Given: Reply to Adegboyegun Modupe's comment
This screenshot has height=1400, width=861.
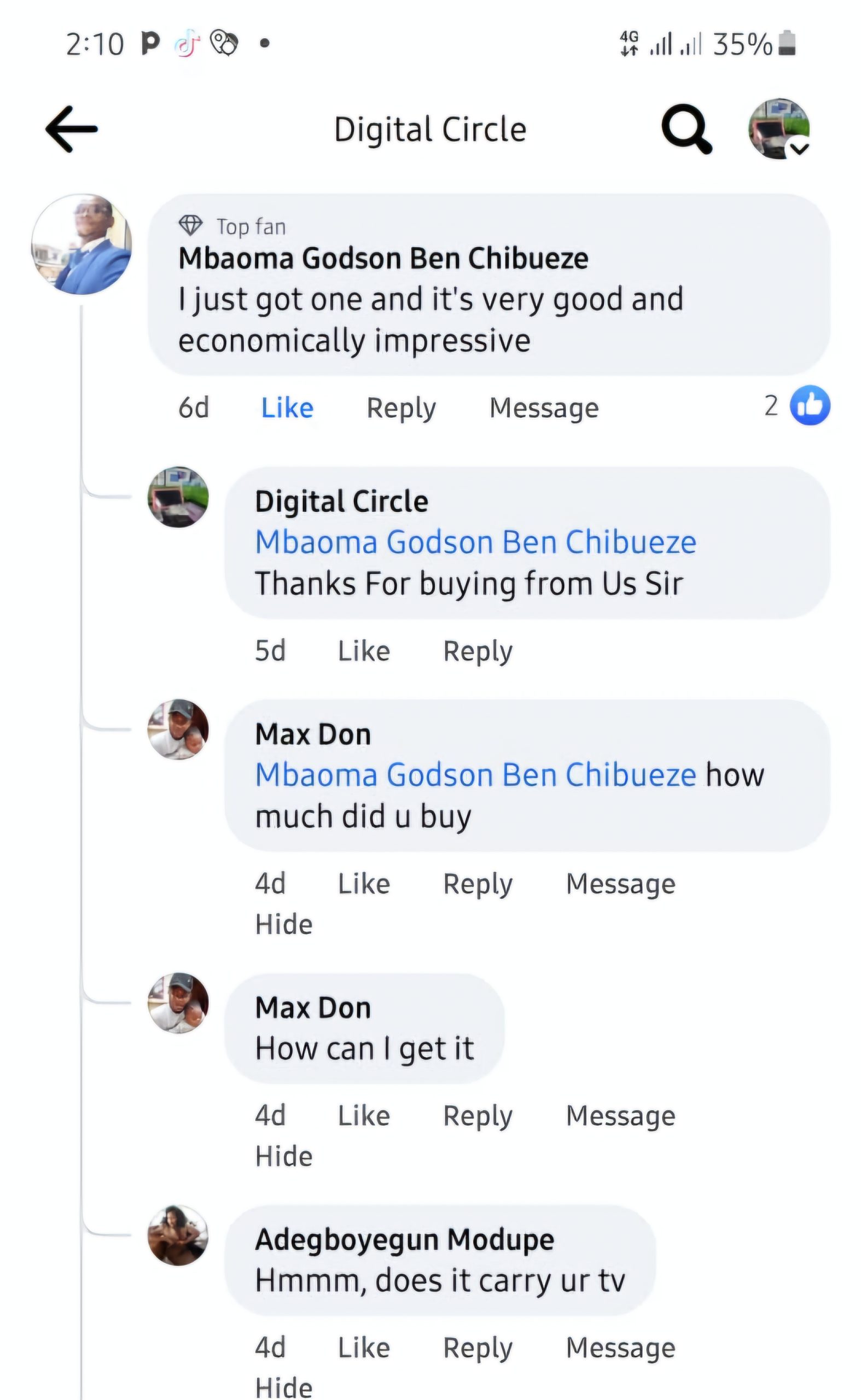Looking at the screenshot, I should 478,1347.
